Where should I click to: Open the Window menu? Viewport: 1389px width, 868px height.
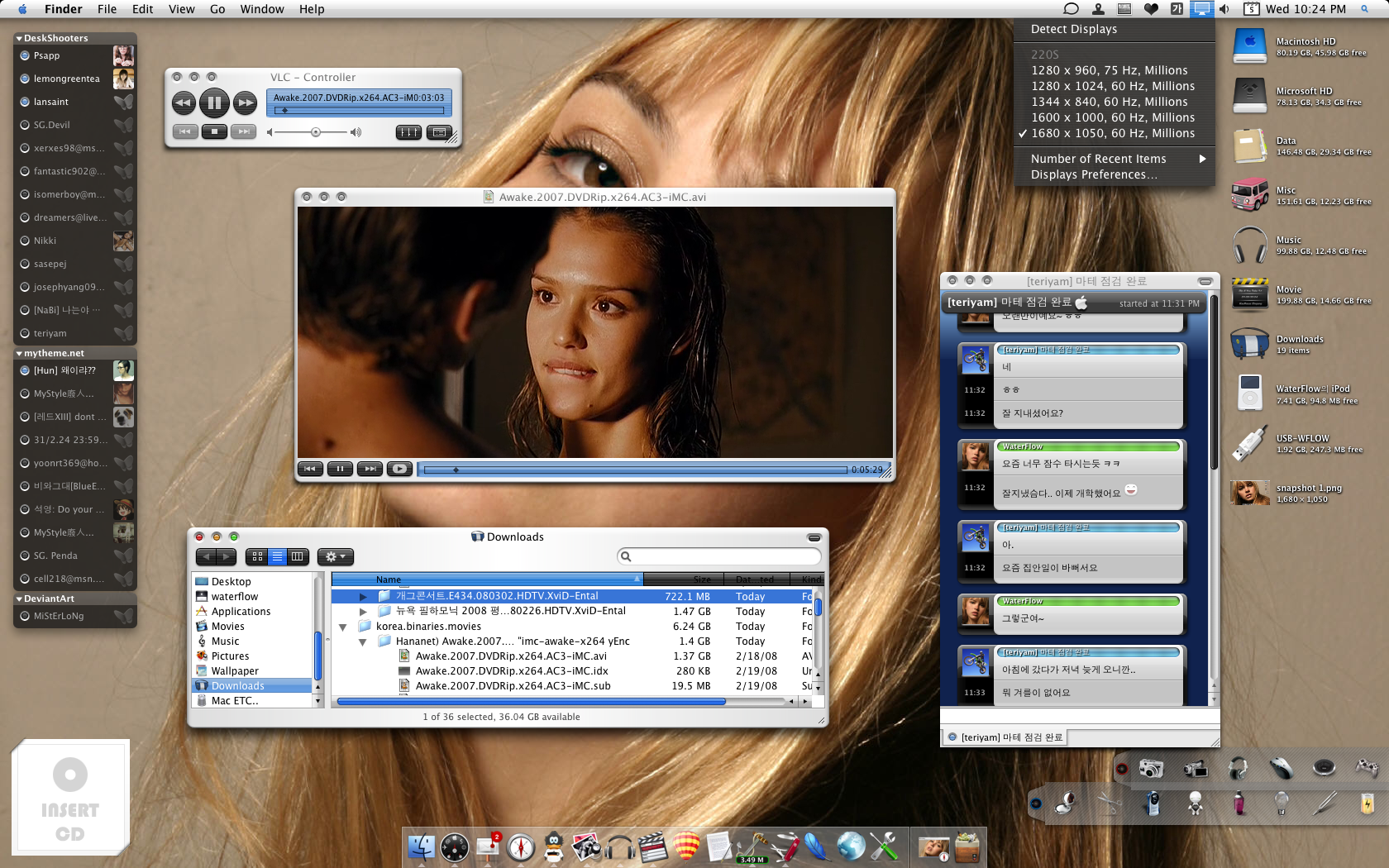(262, 9)
